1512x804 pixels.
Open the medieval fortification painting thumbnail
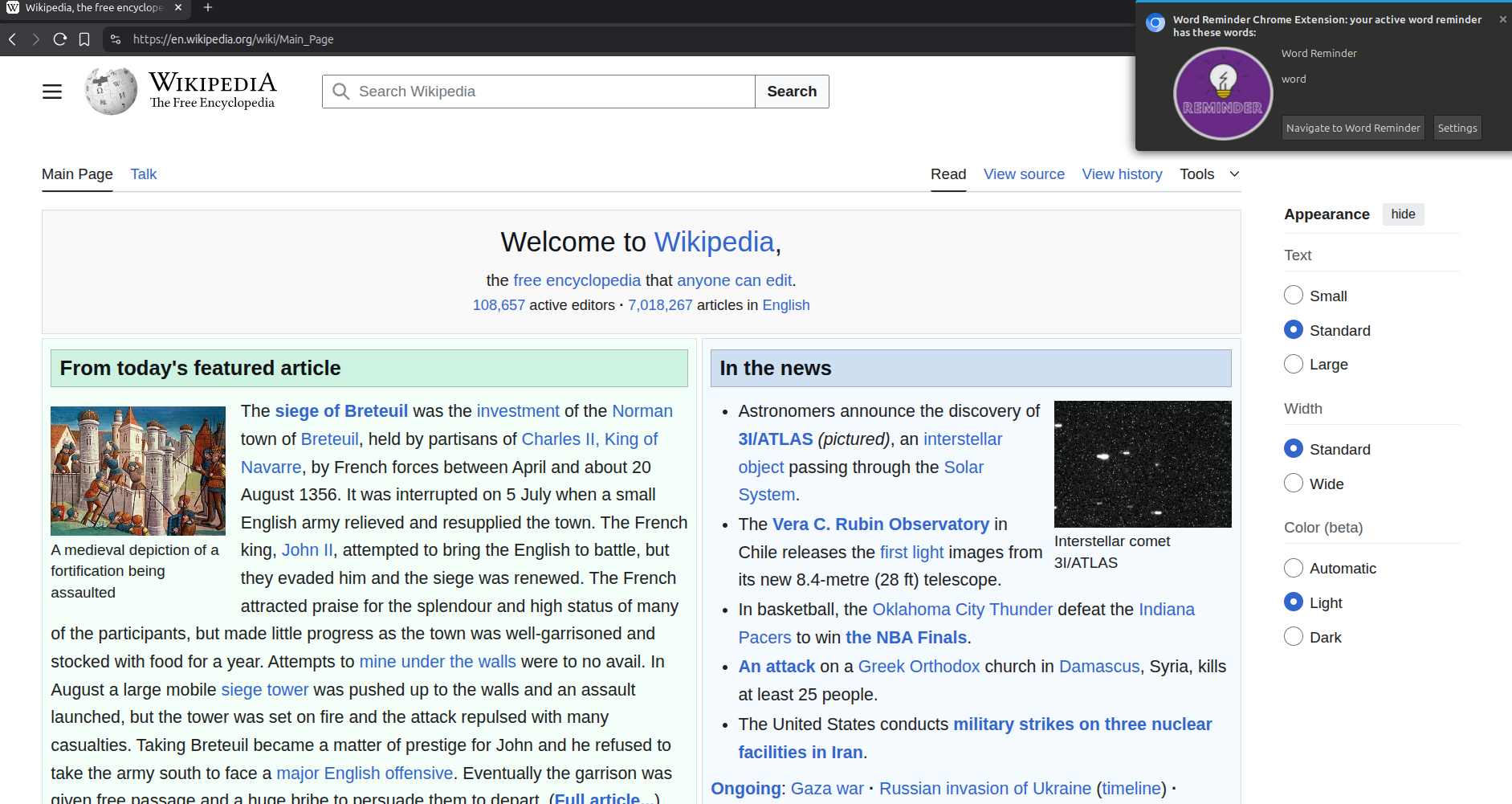click(x=138, y=471)
